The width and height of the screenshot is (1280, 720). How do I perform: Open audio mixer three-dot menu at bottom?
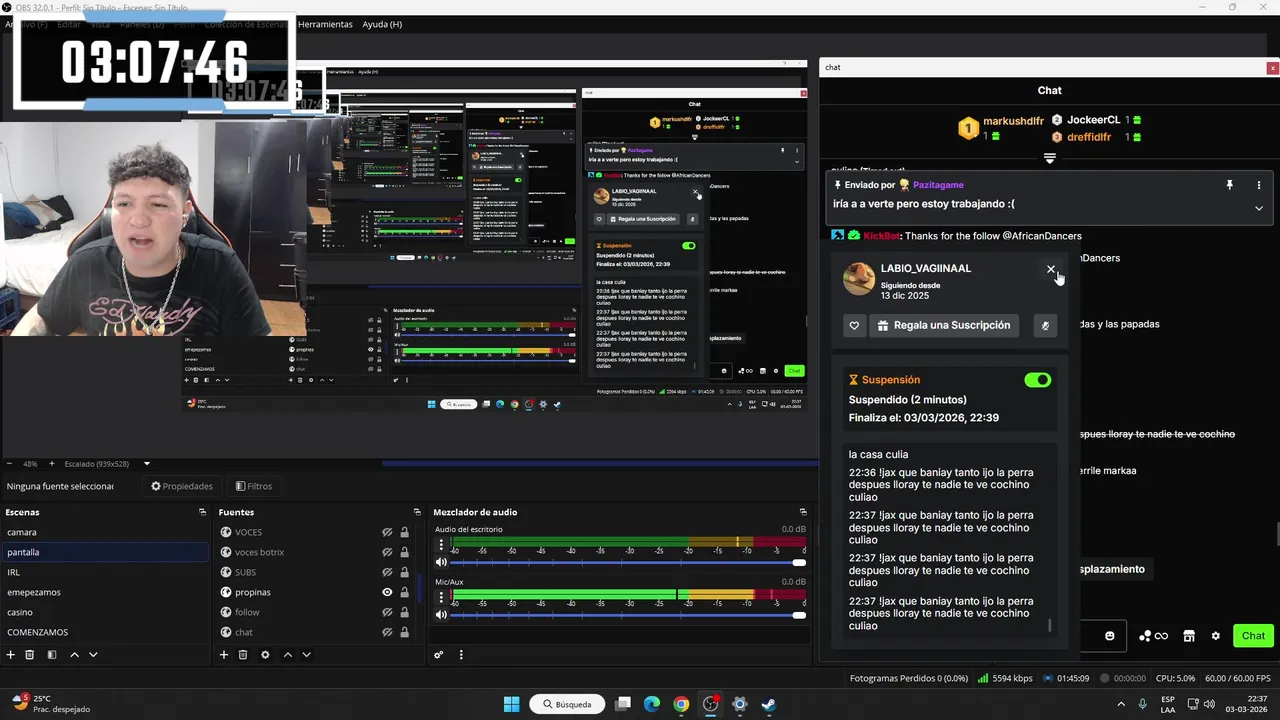tap(461, 655)
